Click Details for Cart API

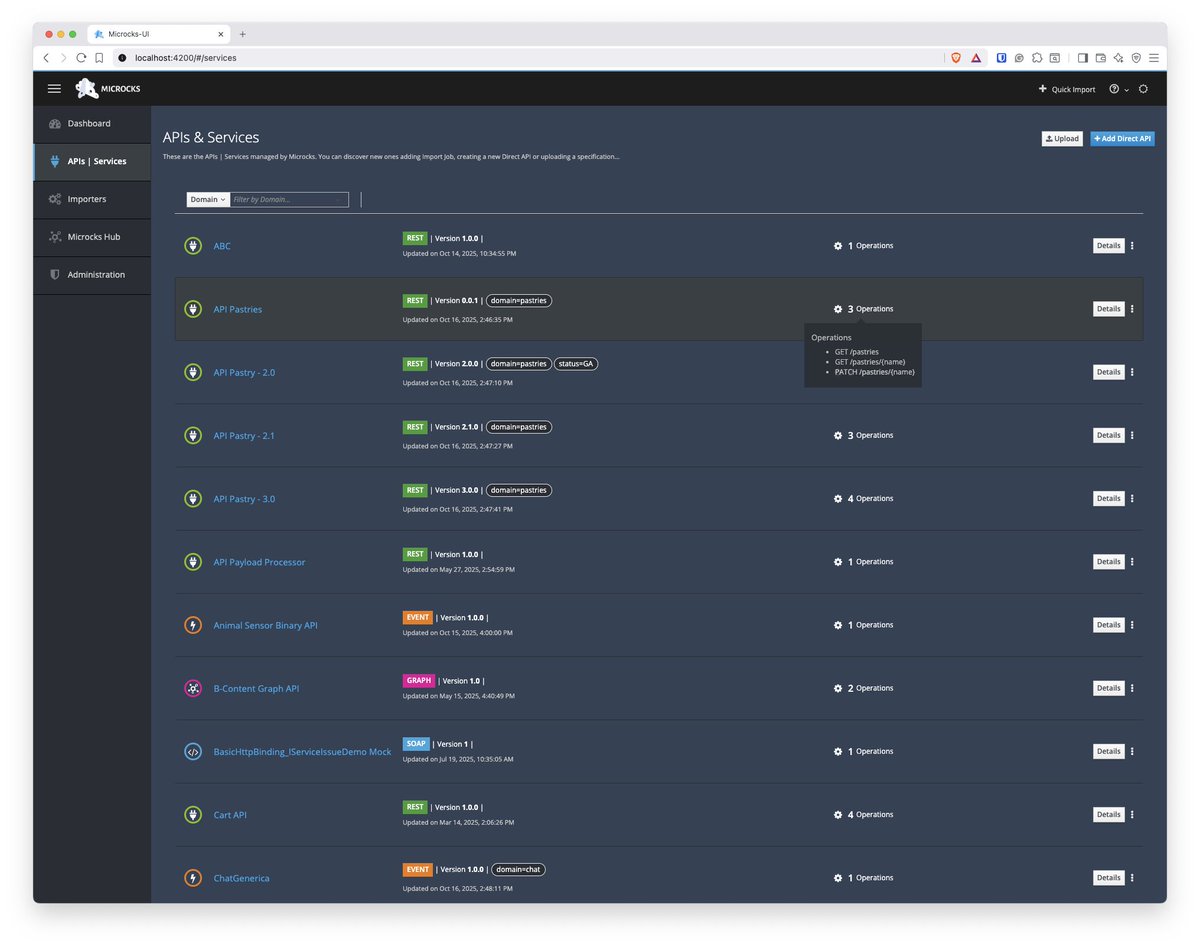pos(1108,815)
